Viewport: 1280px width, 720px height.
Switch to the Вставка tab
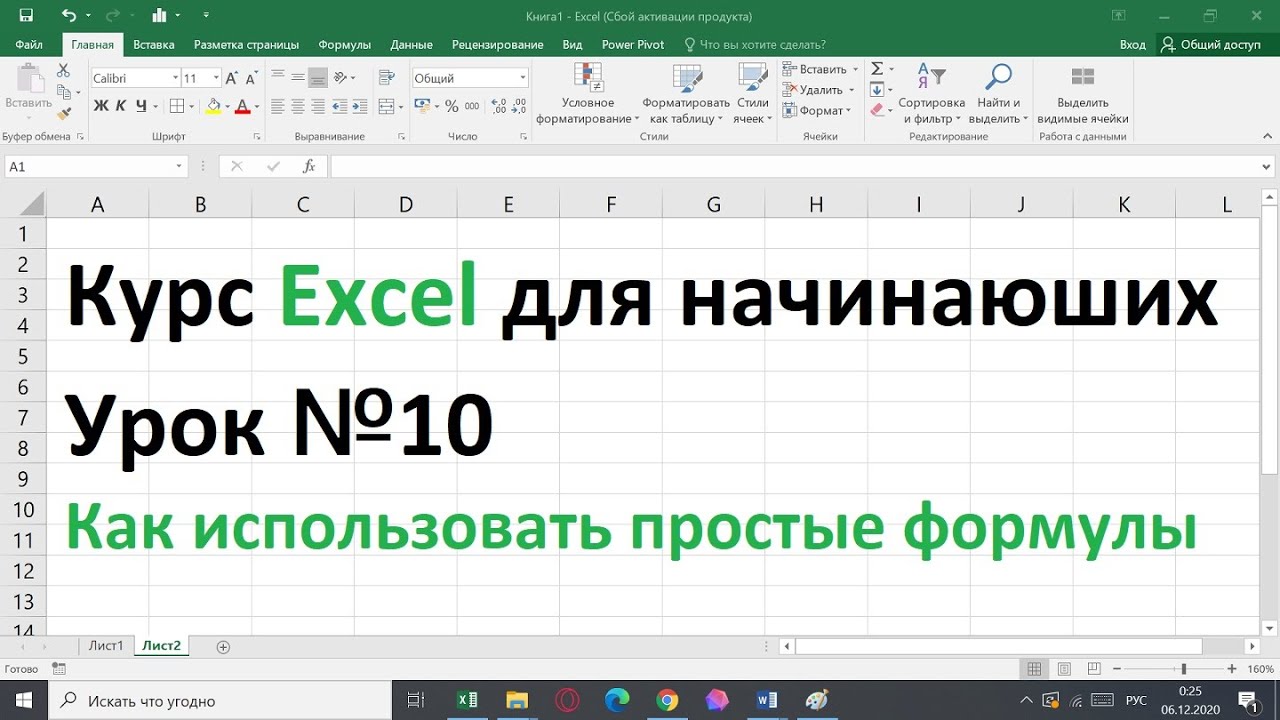pos(154,45)
